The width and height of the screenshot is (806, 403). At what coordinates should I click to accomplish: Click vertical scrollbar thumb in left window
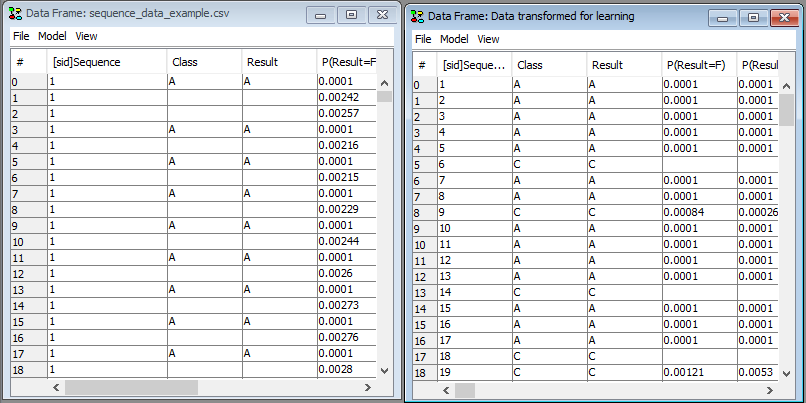point(384,96)
